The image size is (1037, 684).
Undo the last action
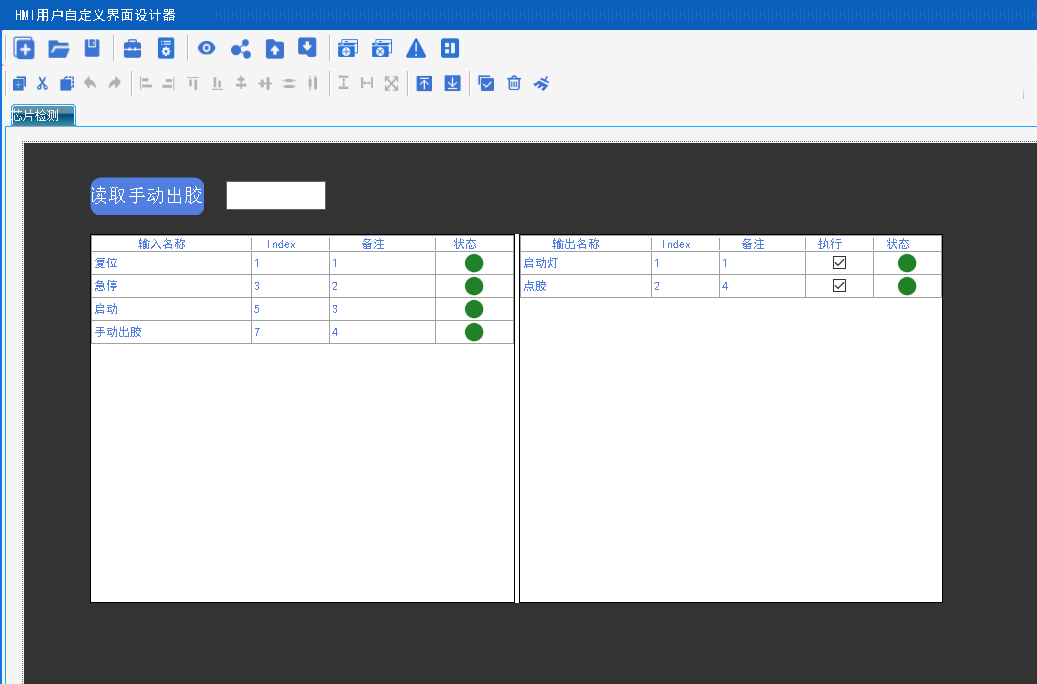pyautogui.click(x=91, y=83)
